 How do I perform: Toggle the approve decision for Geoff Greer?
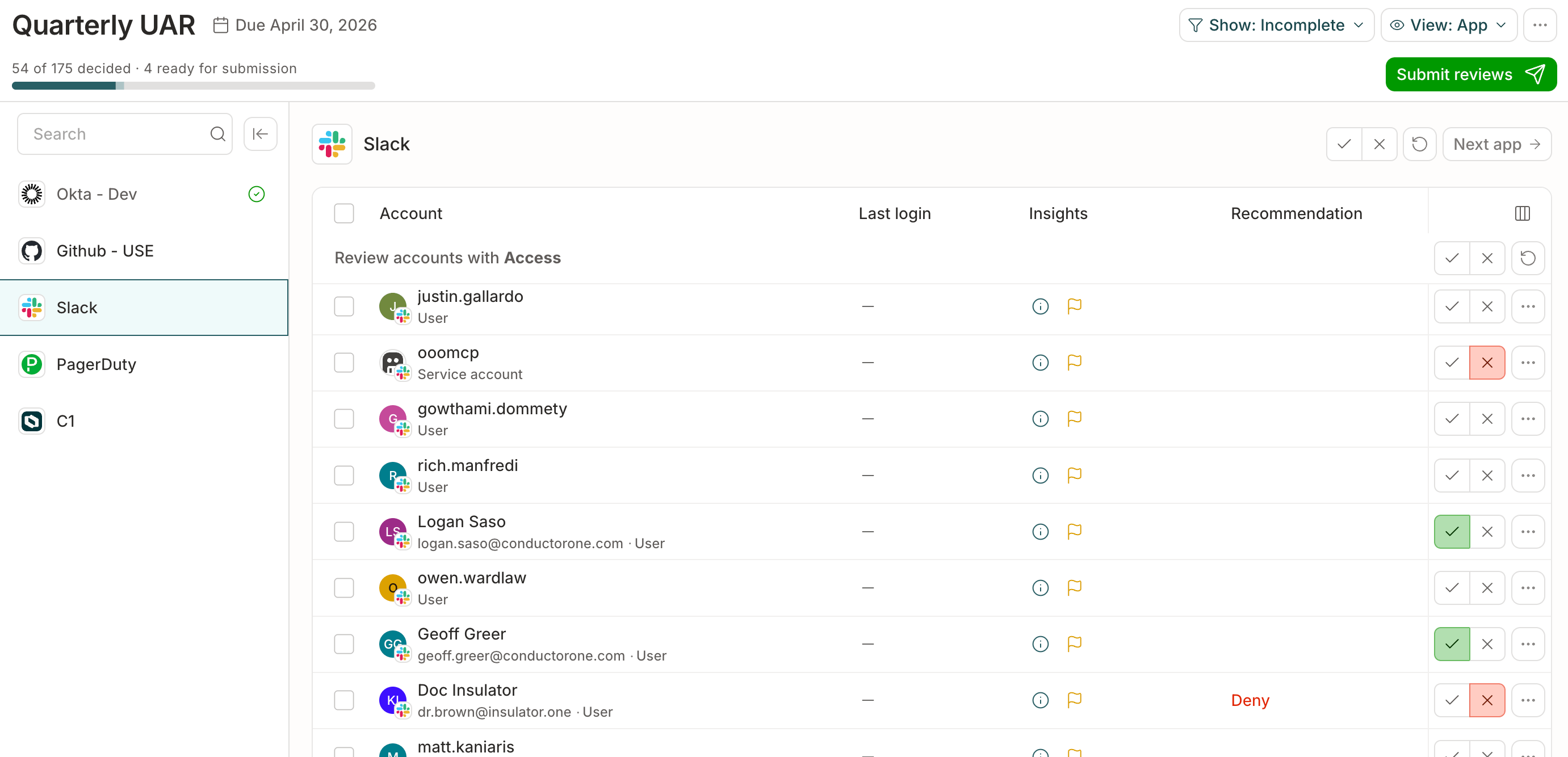[1452, 644]
